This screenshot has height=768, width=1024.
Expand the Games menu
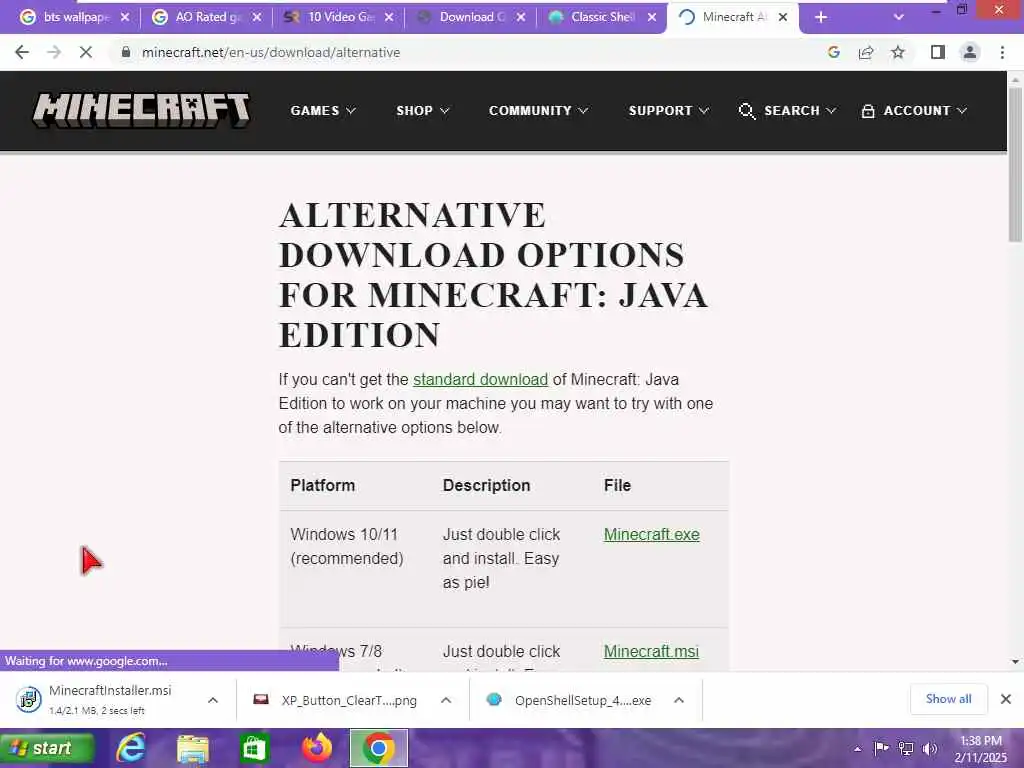(323, 110)
